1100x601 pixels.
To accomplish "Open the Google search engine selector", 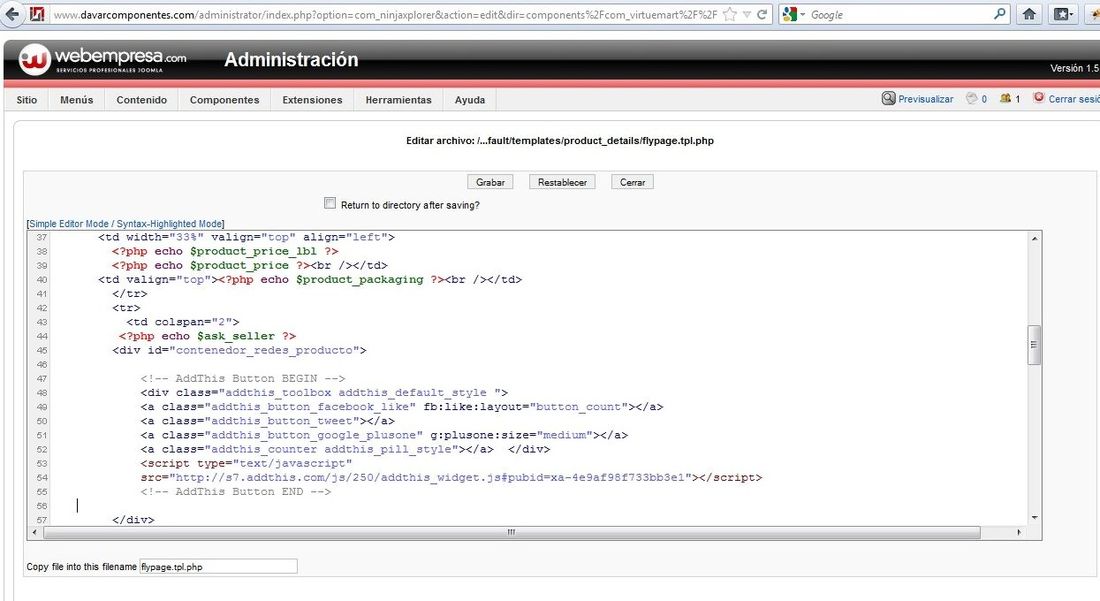I will (x=793, y=14).
